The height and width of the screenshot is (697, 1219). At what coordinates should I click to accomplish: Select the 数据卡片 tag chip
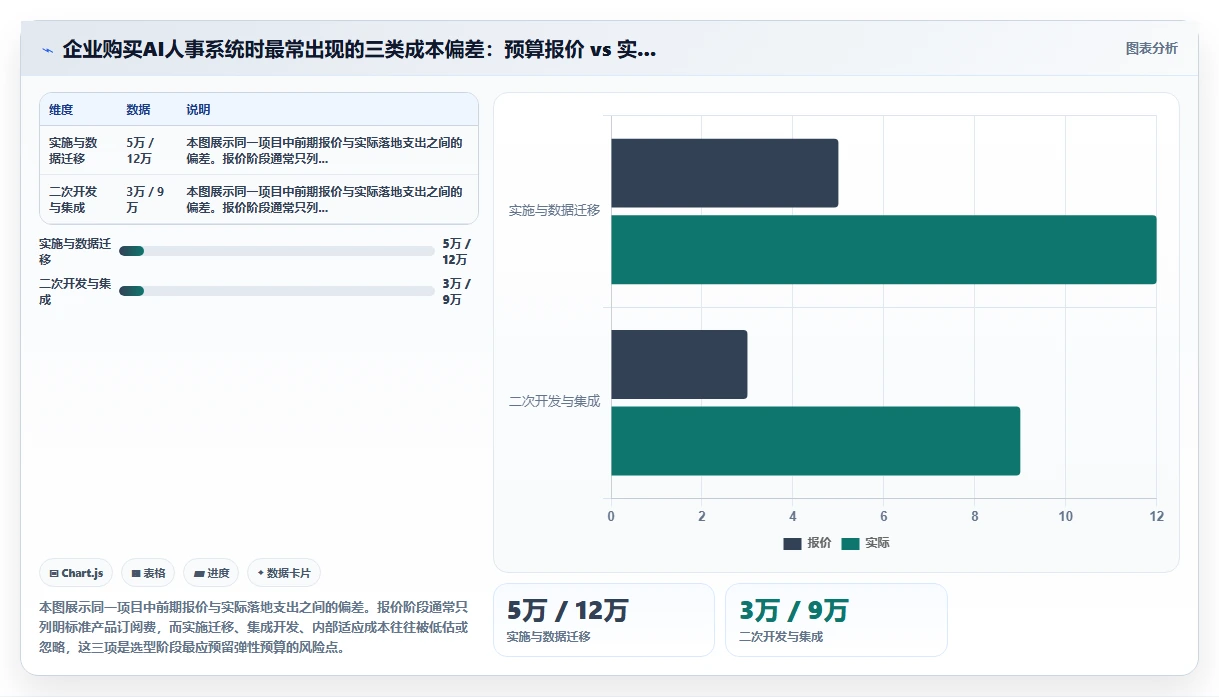click(284, 573)
